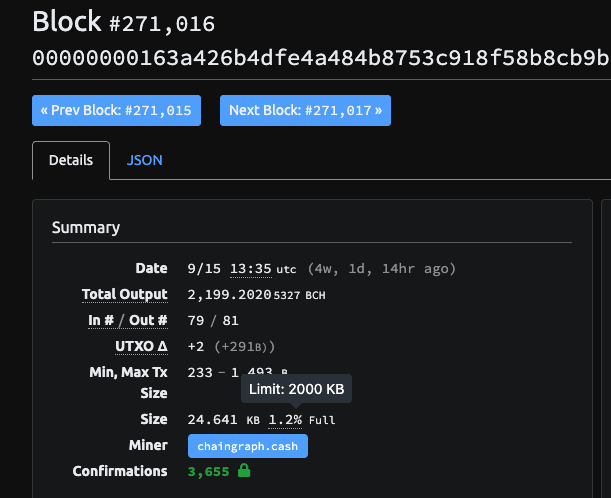Switch to the JSON tab
611x498 pixels.
click(x=145, y=160)
